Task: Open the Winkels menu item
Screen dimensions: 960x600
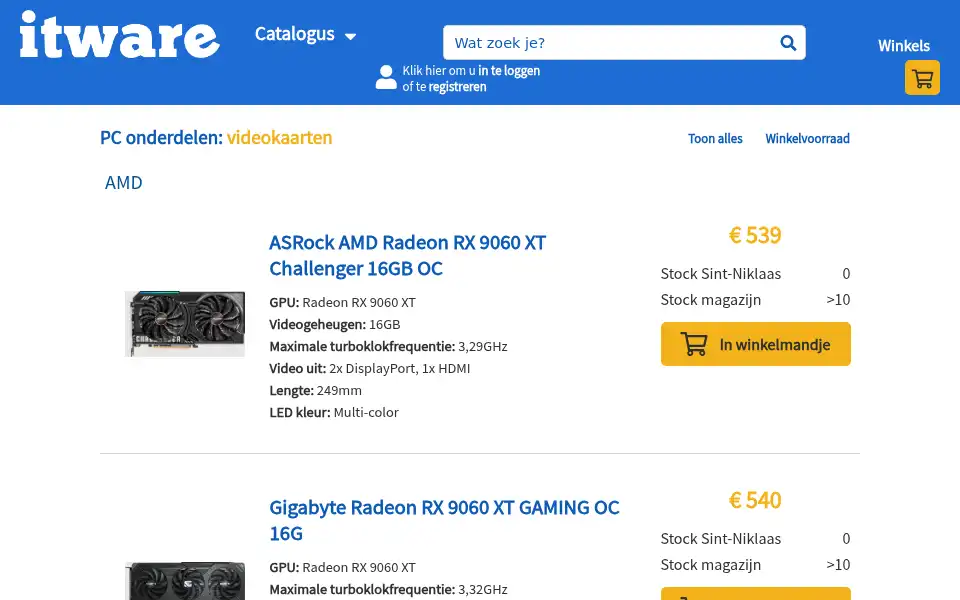Action: [x=903, y=46]
